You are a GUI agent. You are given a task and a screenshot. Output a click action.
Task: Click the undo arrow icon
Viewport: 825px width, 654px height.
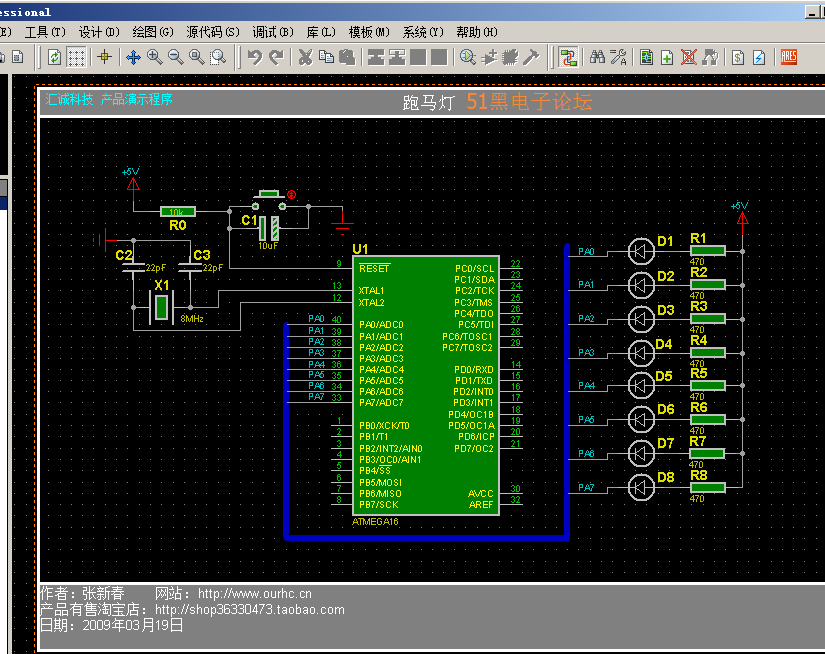(x=255, y=57)
